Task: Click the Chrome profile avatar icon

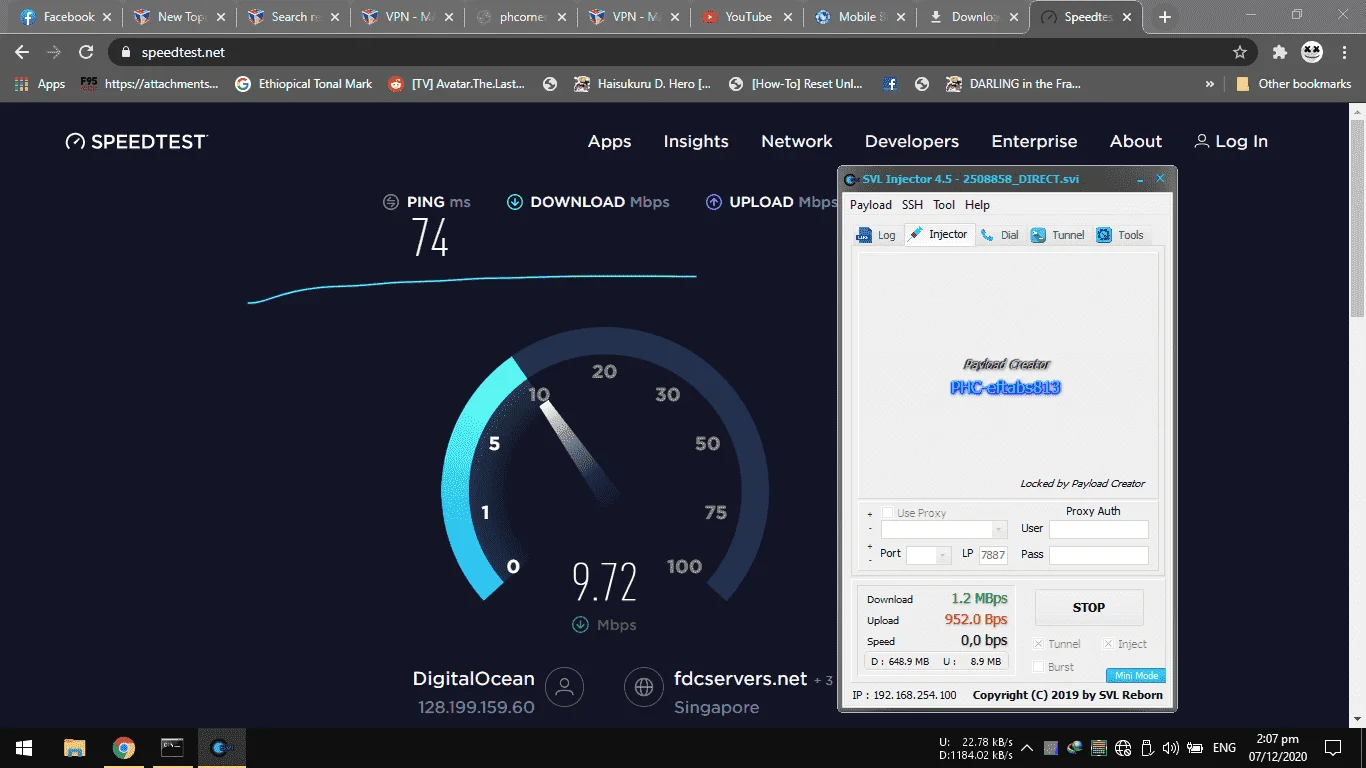Action: tap(1311, 52)
